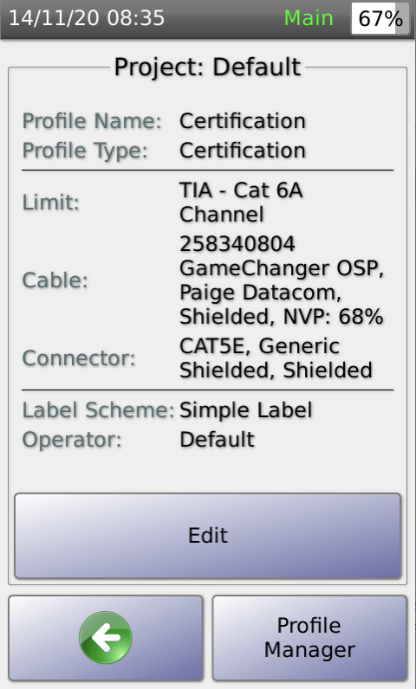The image size is (416, 689).
Task: Check the 67% battery indicator
Action: (x=380, y=18)
